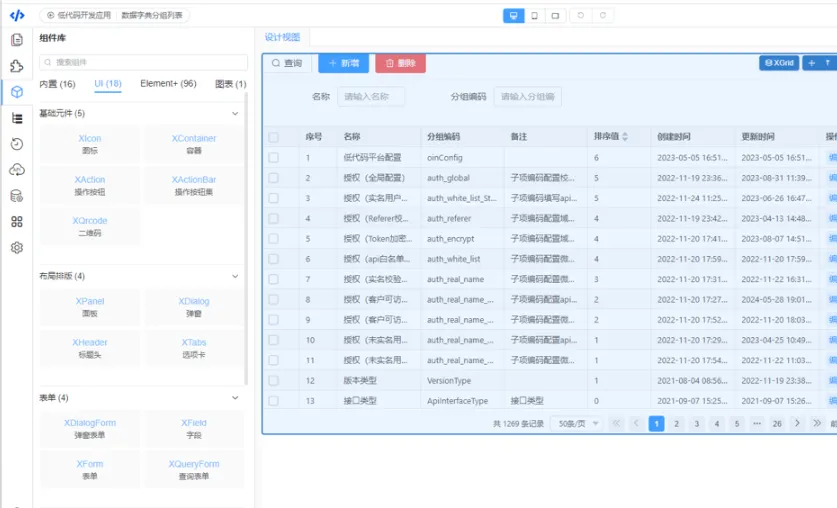Open the settings gear icon in sidebar
This screenshot has width=837, height=508.
(x=17, y=248)
